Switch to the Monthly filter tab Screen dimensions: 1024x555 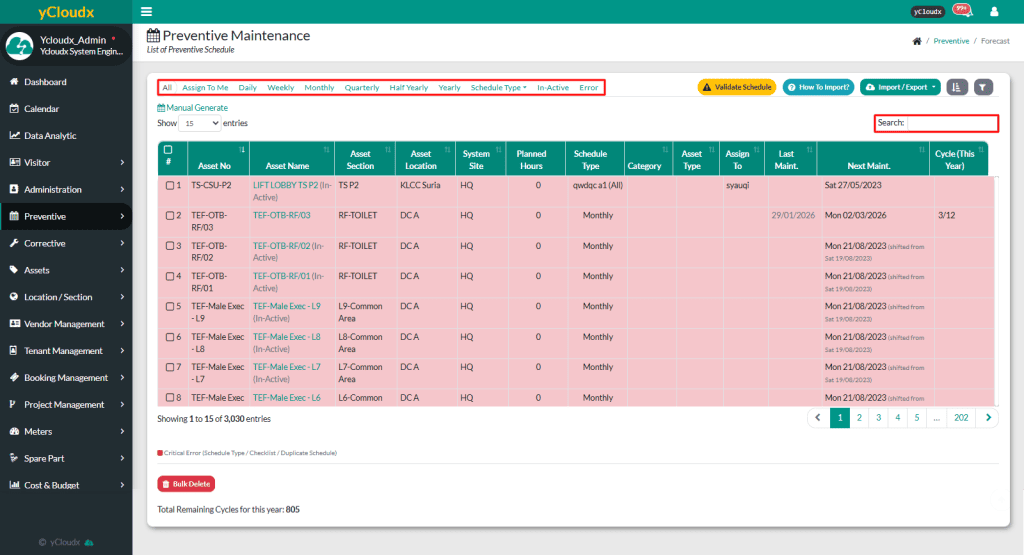319,88
